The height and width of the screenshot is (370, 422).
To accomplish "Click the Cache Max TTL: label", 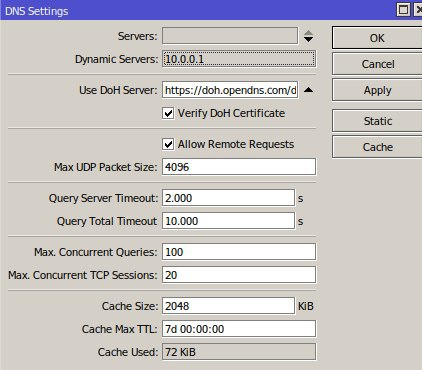I will (119, 329).
